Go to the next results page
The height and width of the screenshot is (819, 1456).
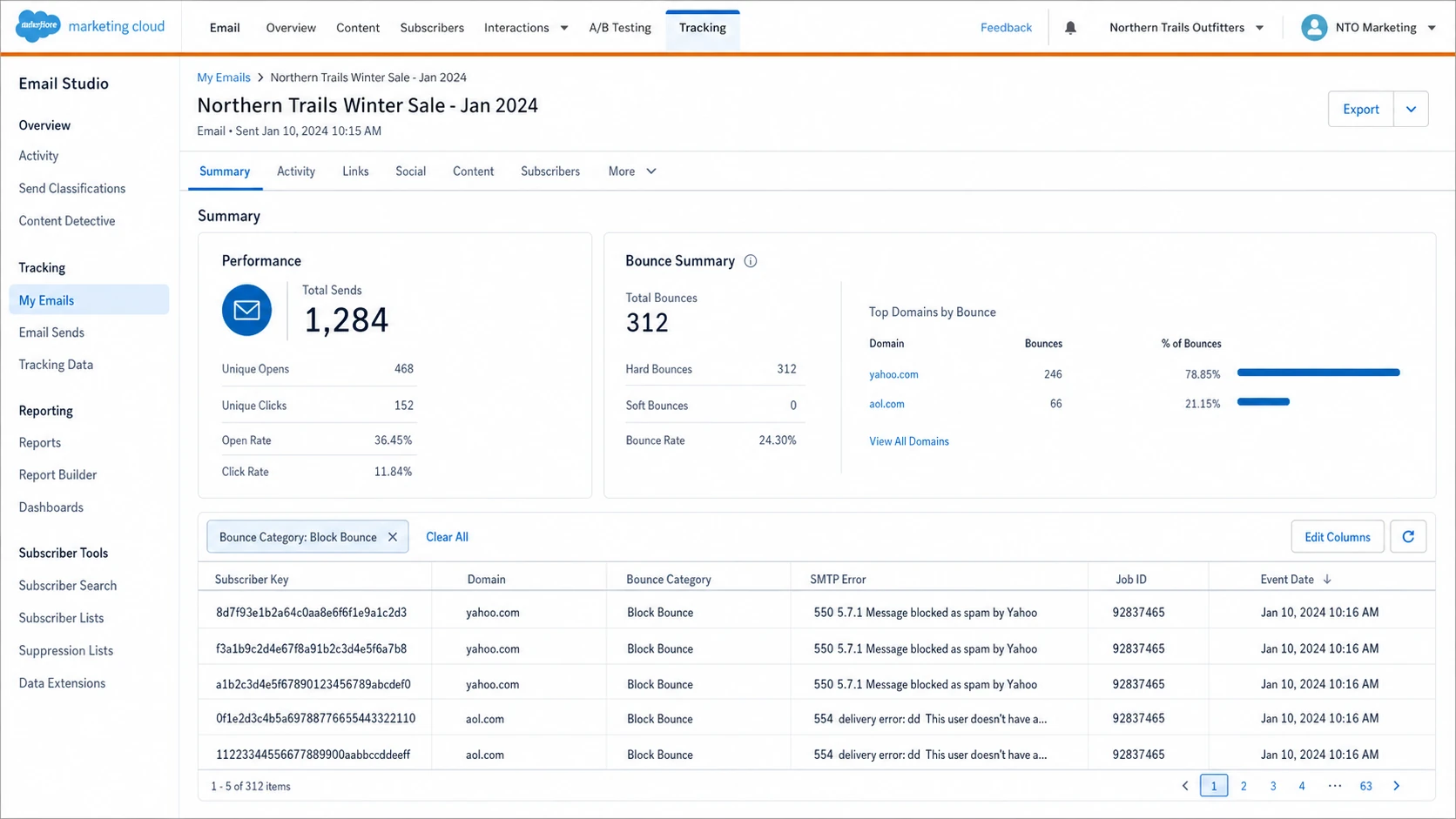click(x=1397, y=786)
